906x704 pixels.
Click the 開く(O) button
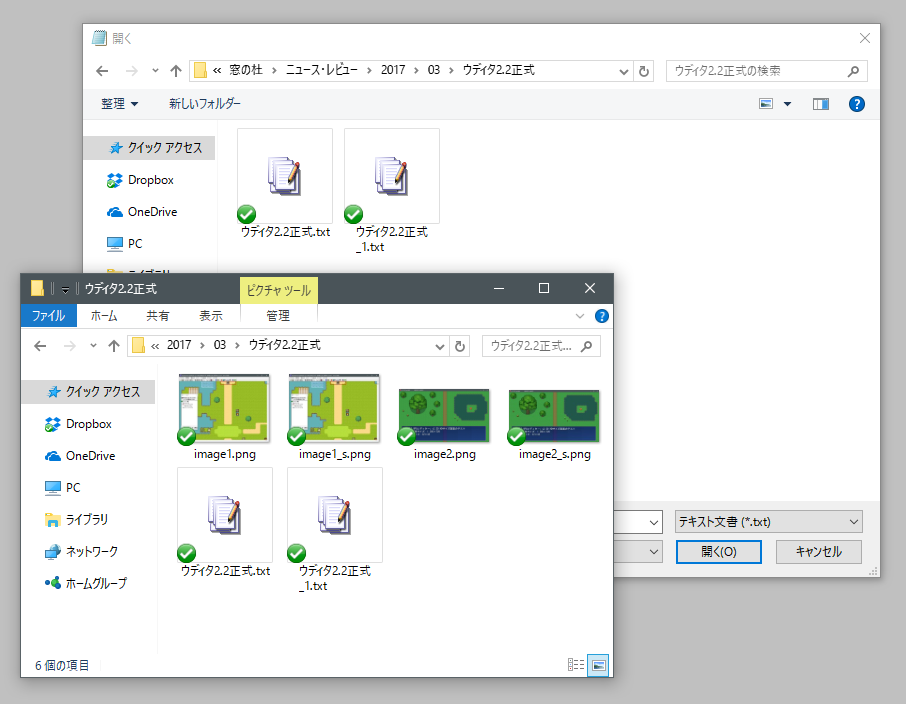point(719,552)
